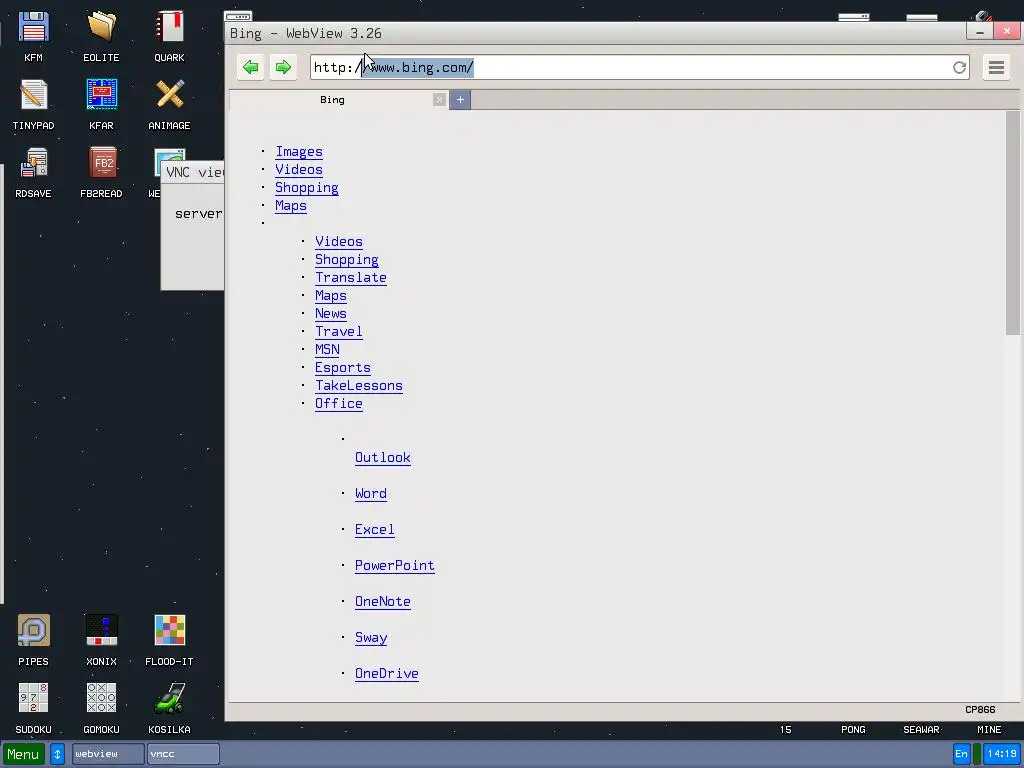Viewport: 1024px width, 768px height.
Task: Open the Sway link
Action: pyautogui.click(x=370, y=638)
